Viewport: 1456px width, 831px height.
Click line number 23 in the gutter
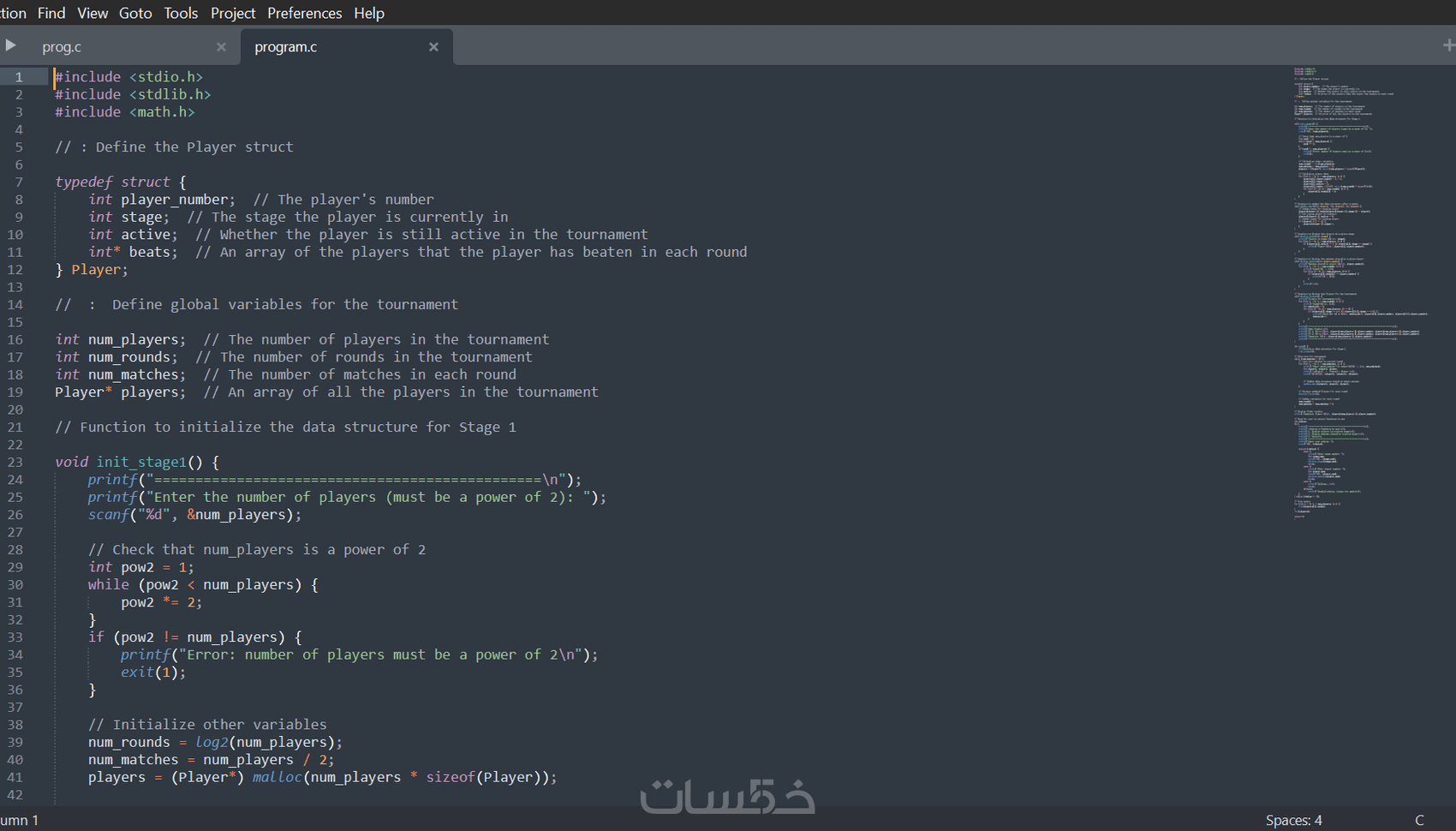[15, 462]
